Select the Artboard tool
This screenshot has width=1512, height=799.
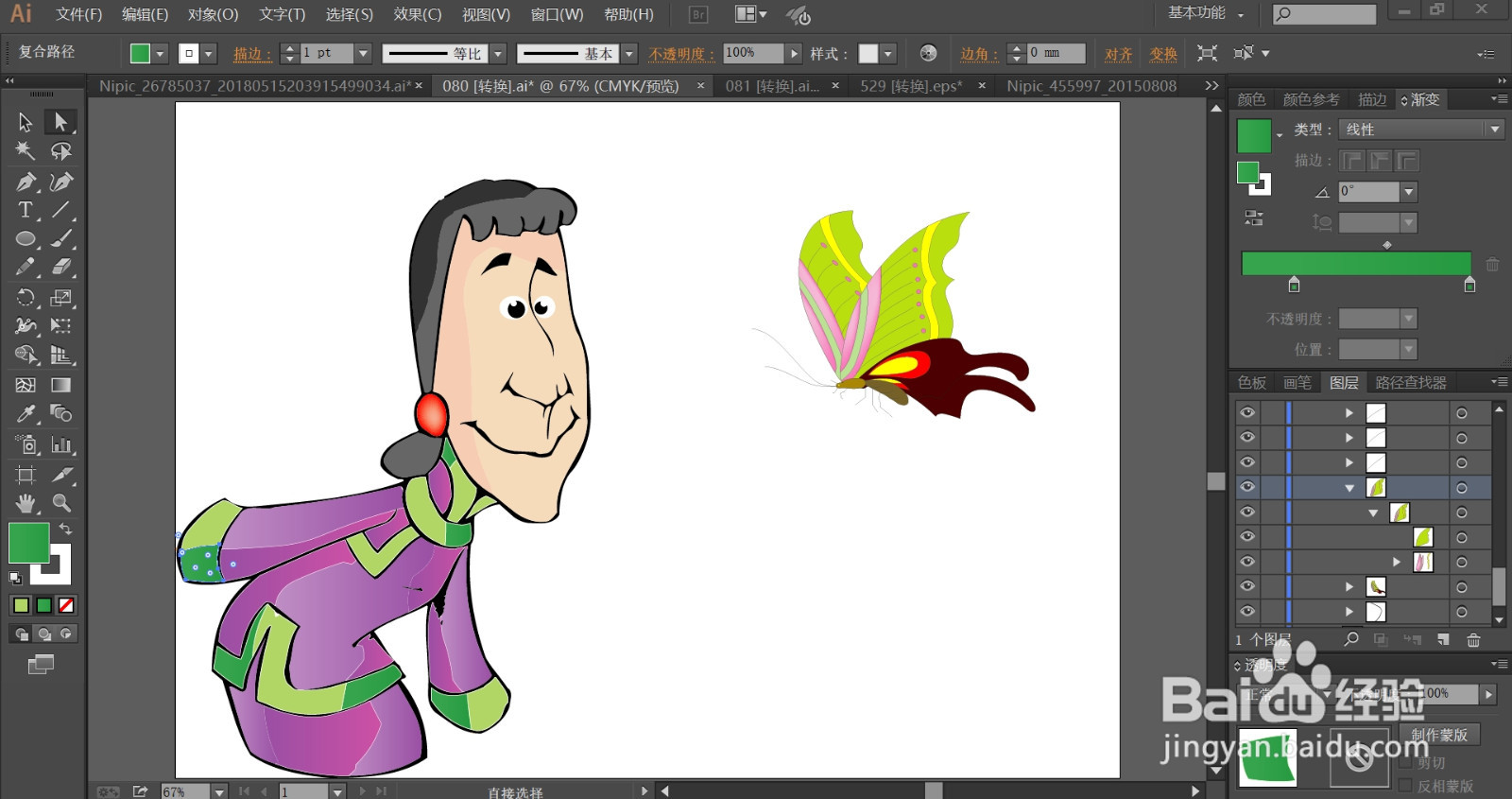(26, 475)
